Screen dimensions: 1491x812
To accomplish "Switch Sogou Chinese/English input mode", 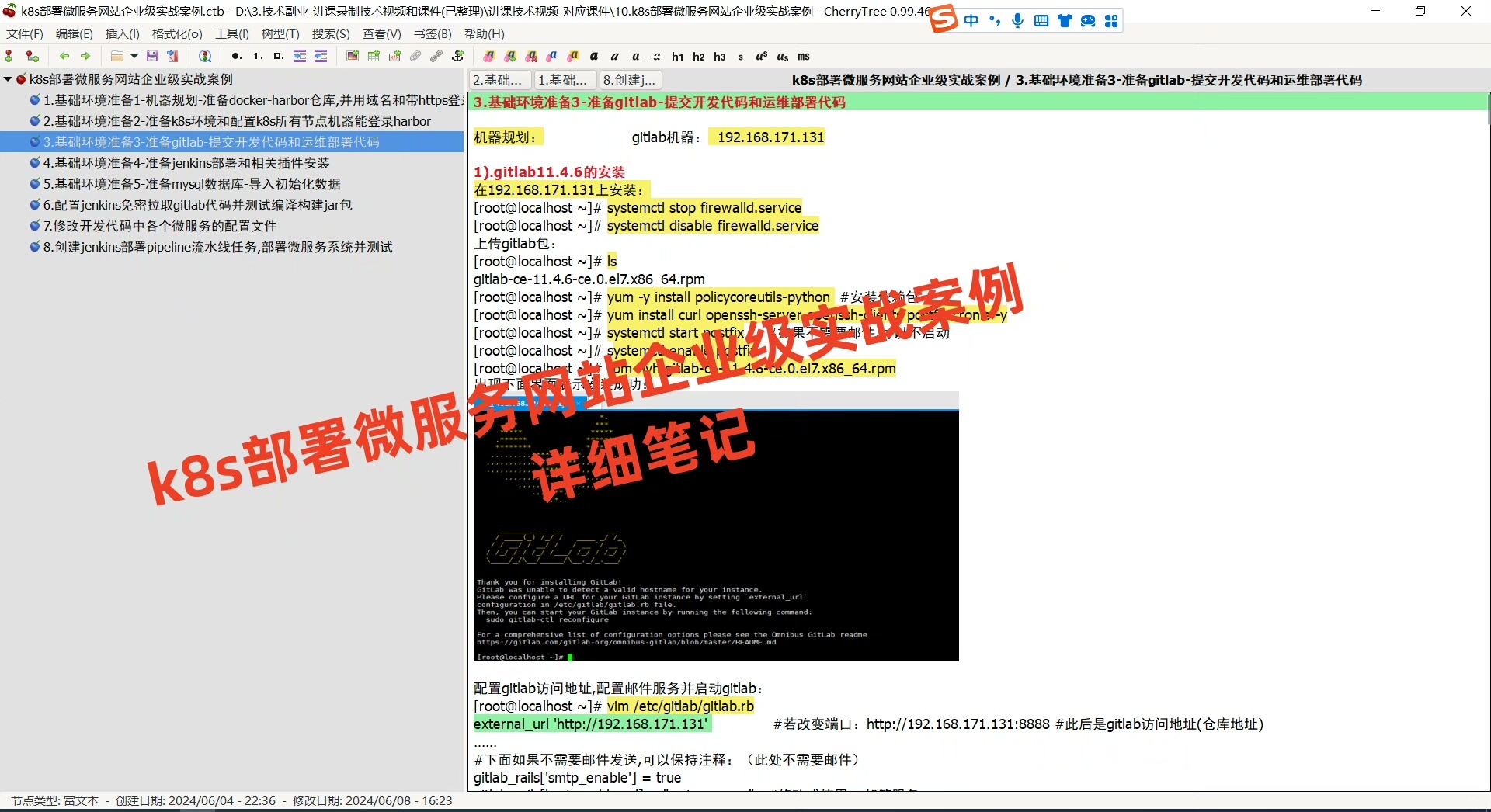I will [x=971, y=20].
